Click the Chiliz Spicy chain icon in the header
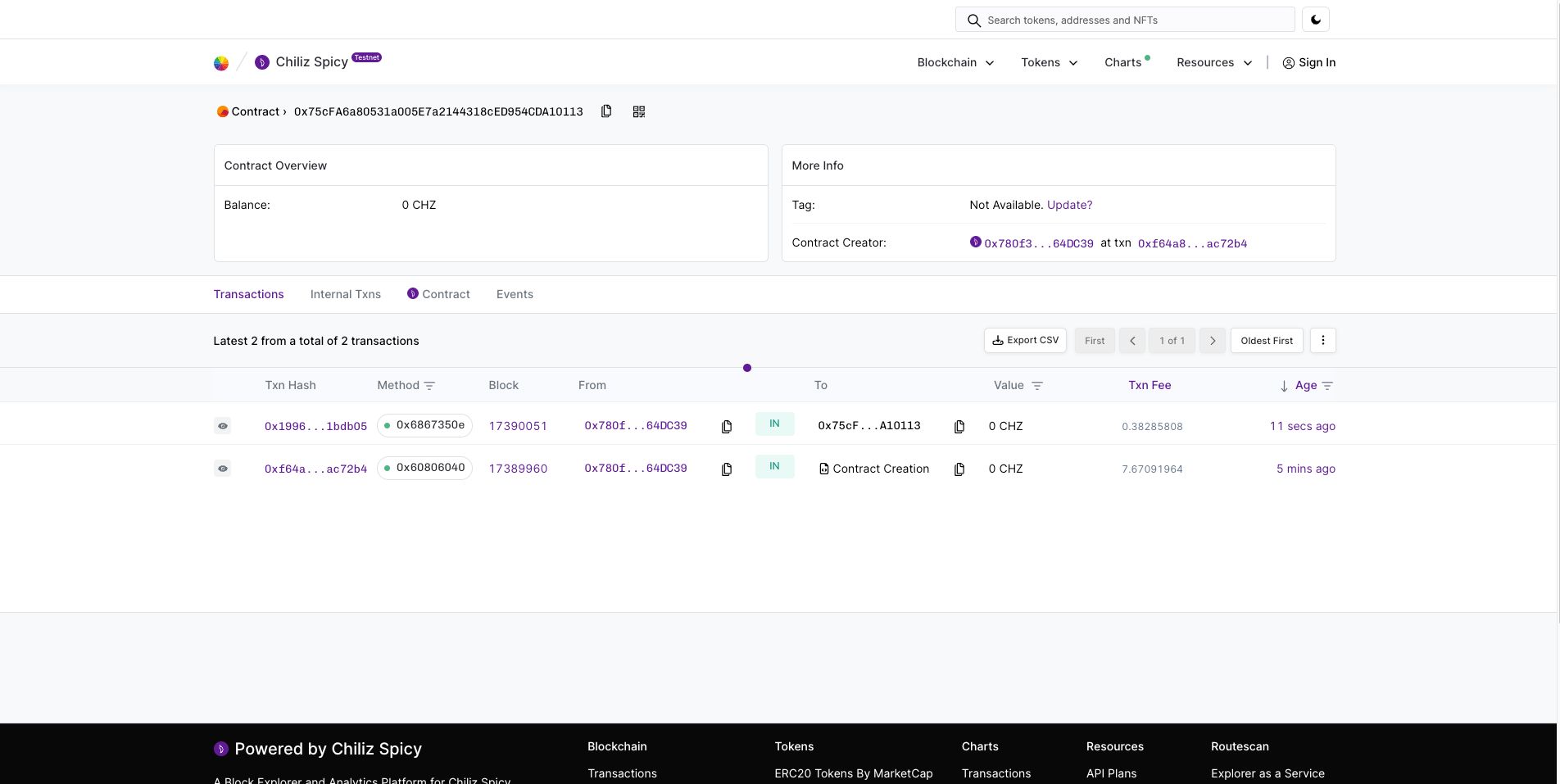 (262, 62)
